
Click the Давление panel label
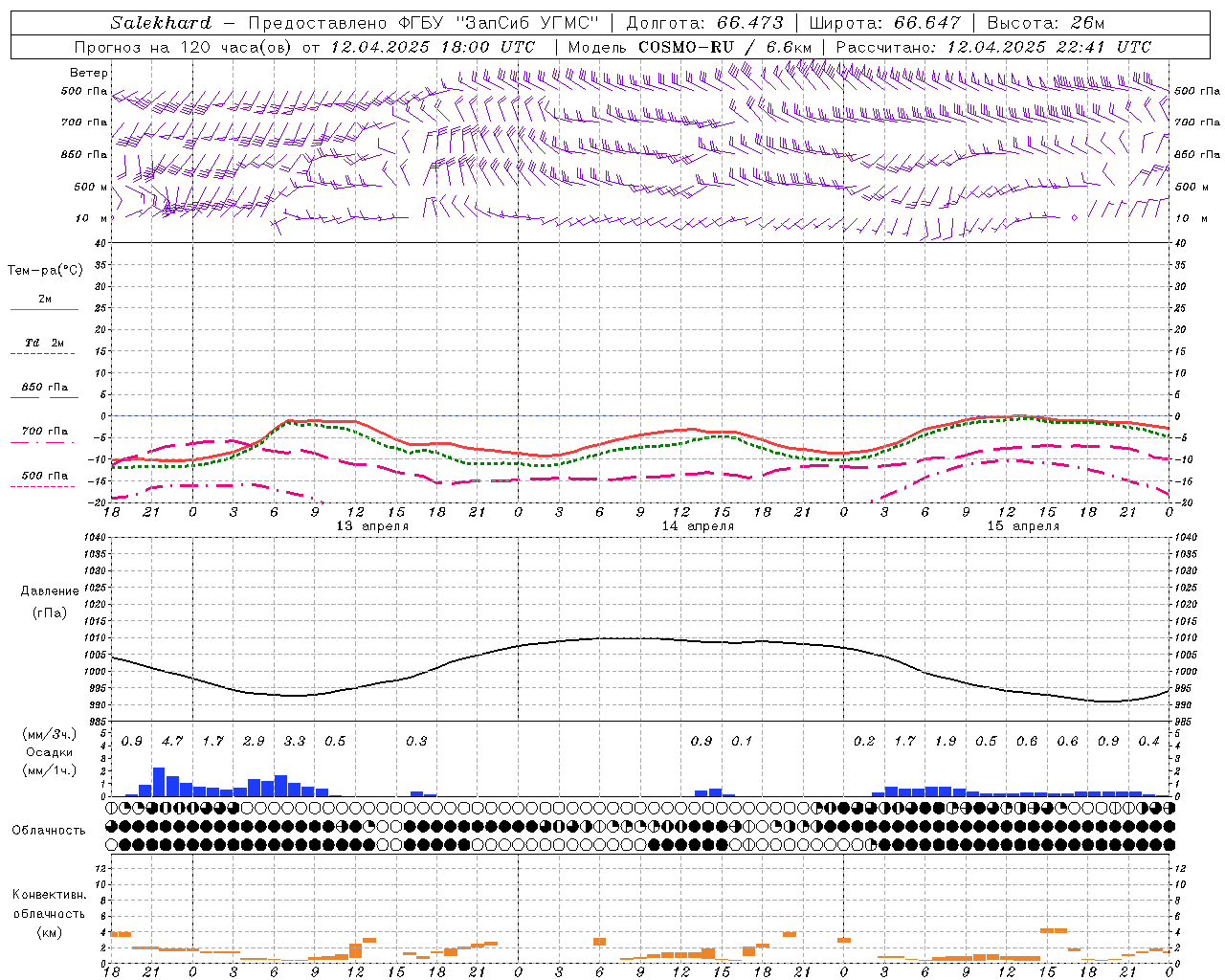(50, 591)
